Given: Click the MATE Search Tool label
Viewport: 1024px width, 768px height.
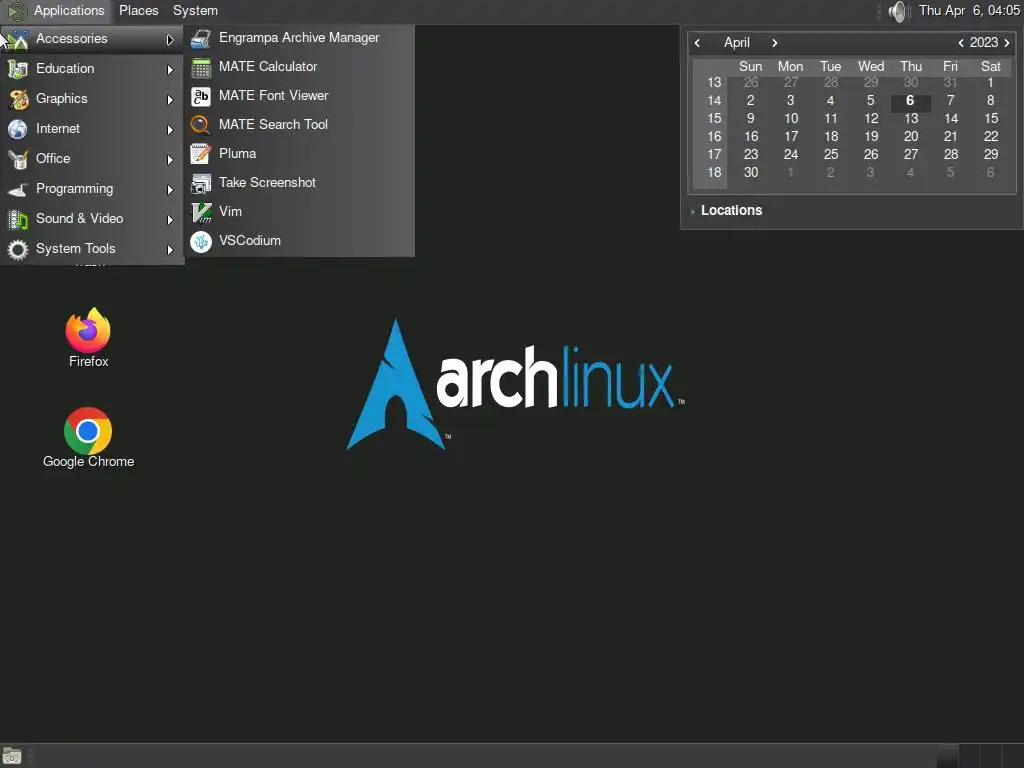Looking at the screenshot, I should click(x=274, y=125).
